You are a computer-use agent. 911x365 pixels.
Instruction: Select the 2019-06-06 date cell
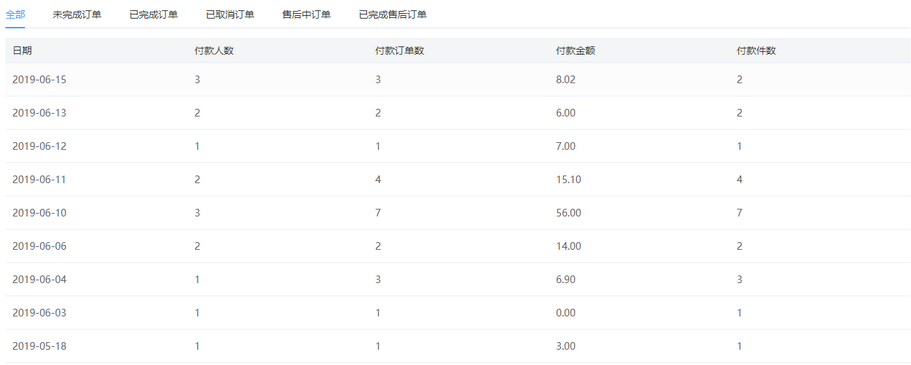(40, 246)
